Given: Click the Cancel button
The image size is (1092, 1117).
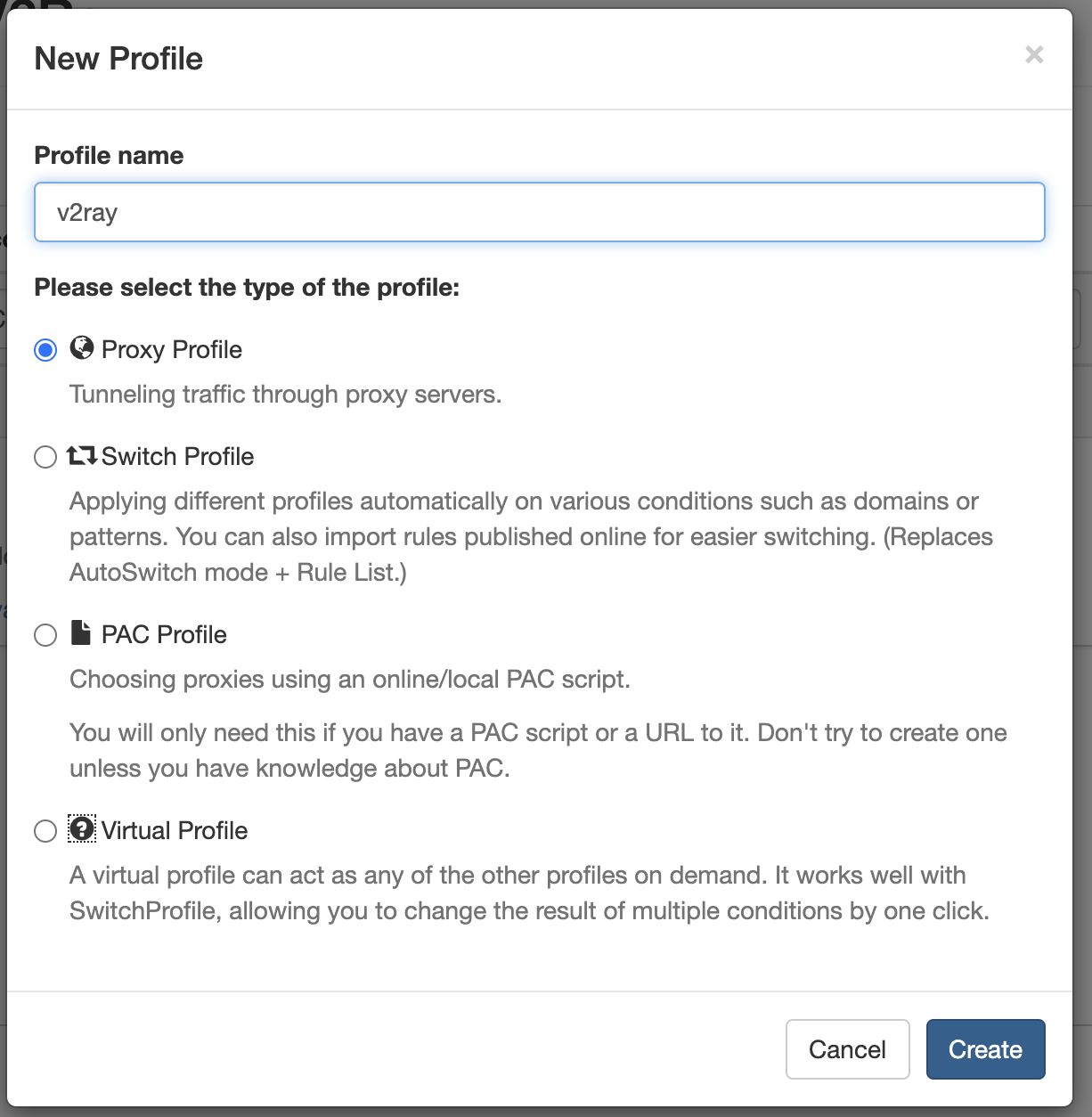Looking at the screenshot, I should (x=847, y=1049).
